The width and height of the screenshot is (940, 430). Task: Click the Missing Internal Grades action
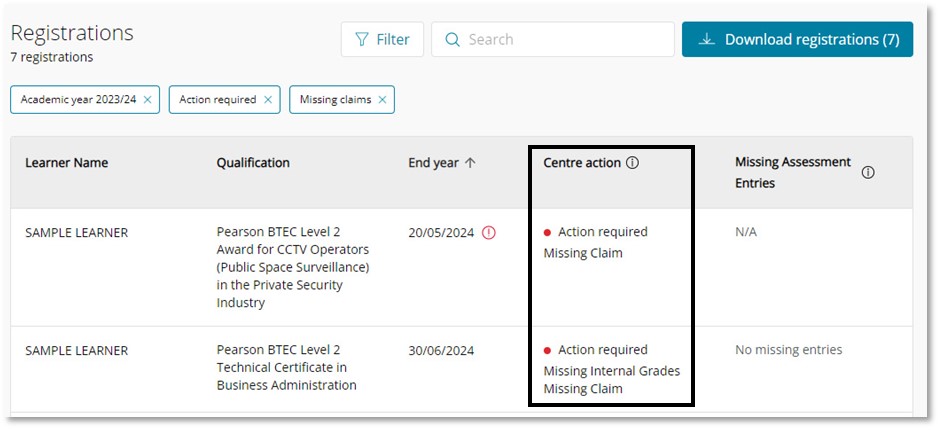[611, 371]
